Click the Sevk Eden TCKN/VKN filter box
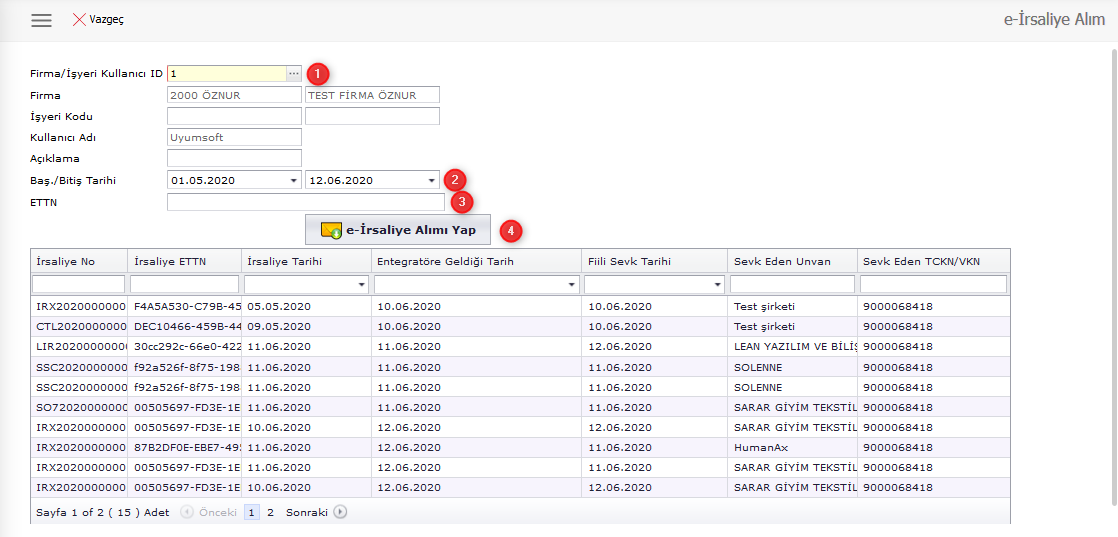 (933, 285)
